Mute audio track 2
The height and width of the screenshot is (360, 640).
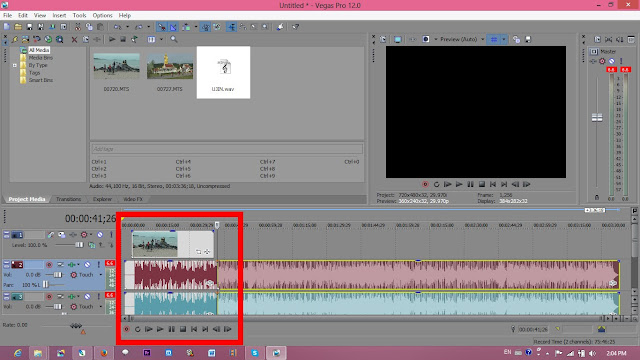pyautogui.click(x=87, y=265)
